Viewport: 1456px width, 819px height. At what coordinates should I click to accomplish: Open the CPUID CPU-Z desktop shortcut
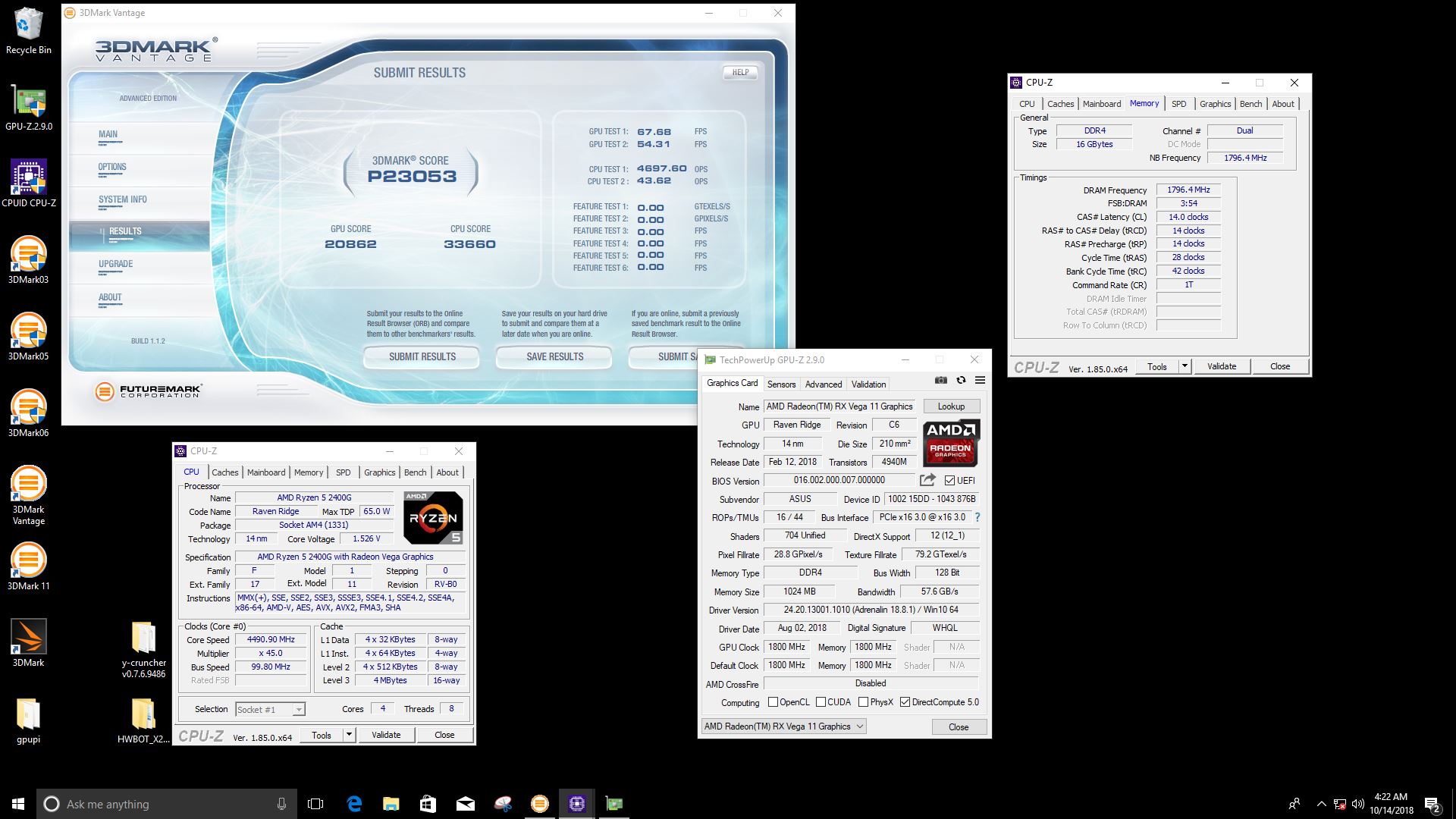point(29,184)
